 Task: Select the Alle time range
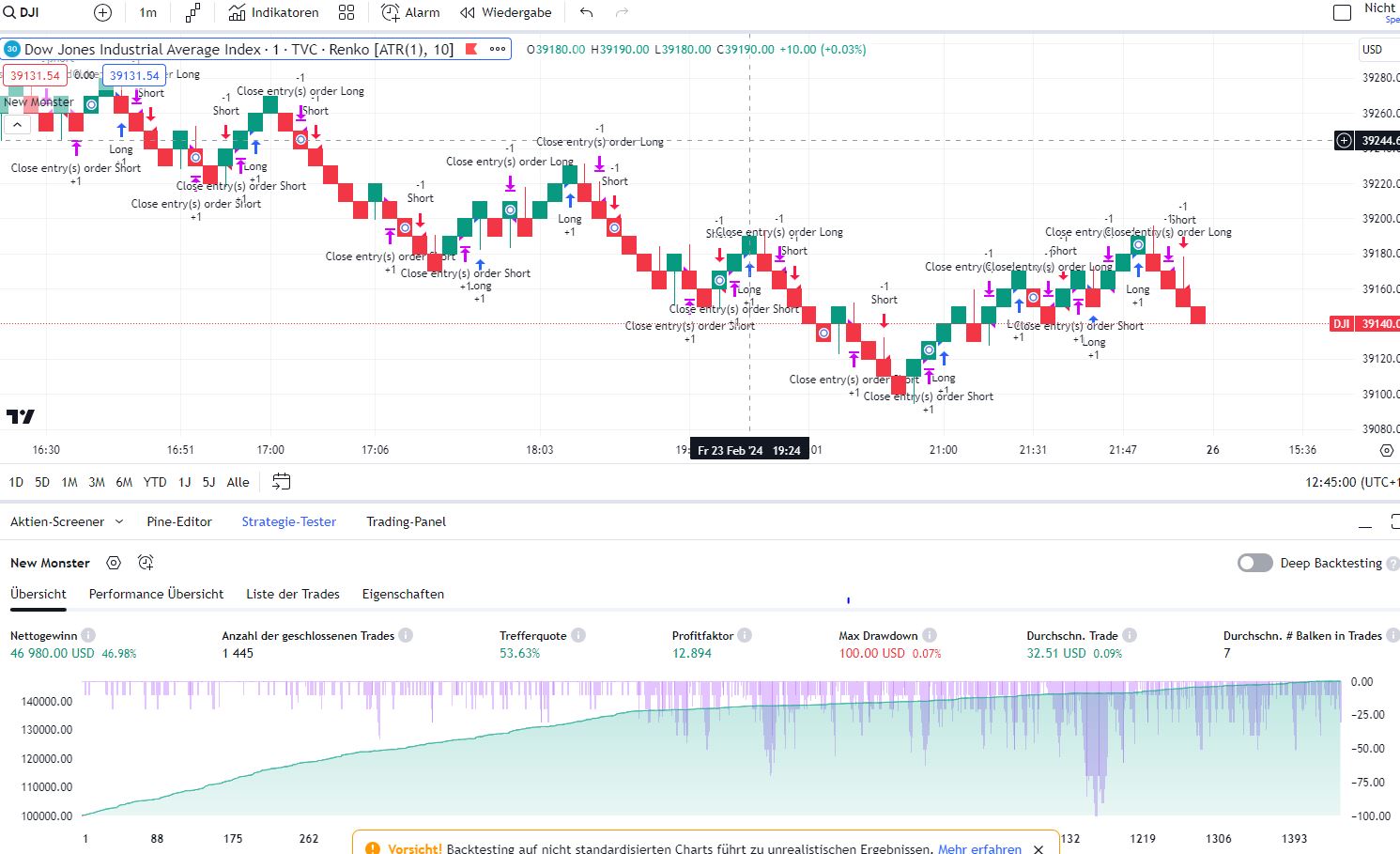[x=238, y=482]
